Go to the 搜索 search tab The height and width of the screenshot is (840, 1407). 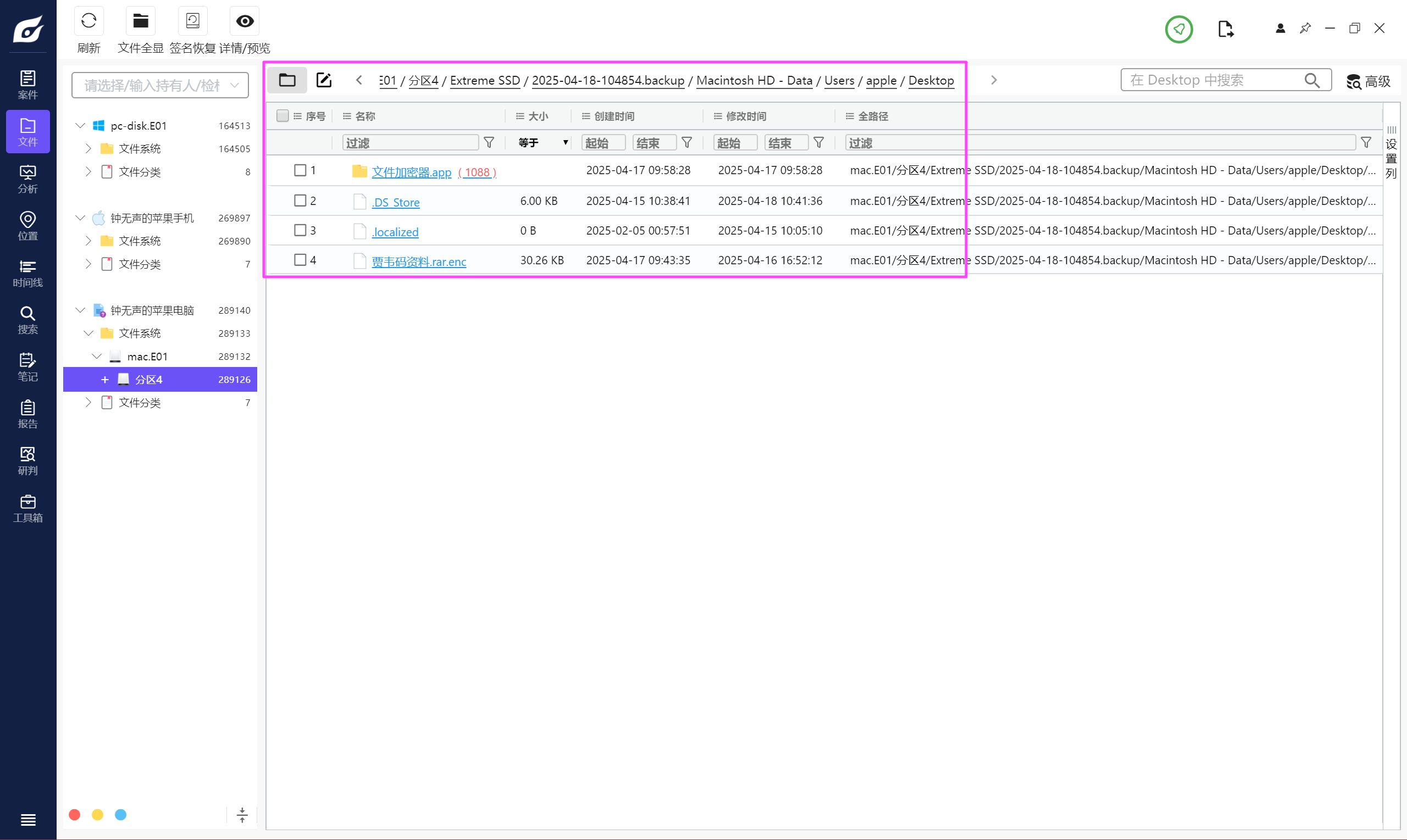point(27,320)
